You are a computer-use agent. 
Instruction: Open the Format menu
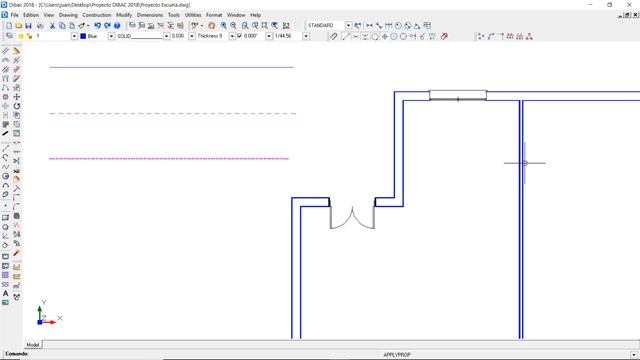tap(214, 15)
